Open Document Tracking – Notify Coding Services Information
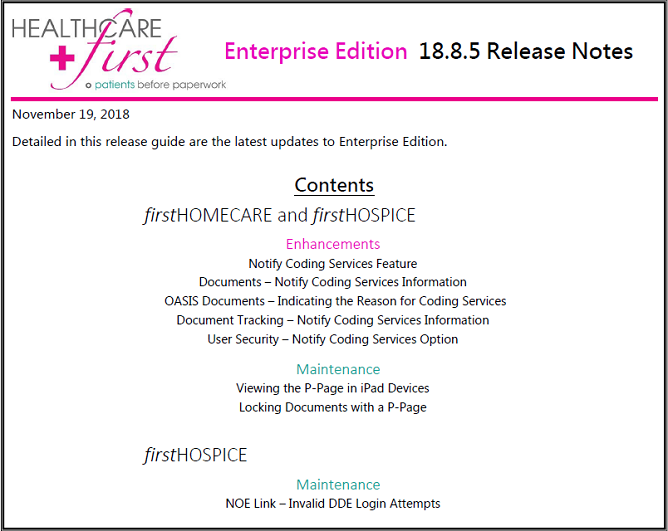This screenshot has height=531, width=668. (x=333, y=320)
